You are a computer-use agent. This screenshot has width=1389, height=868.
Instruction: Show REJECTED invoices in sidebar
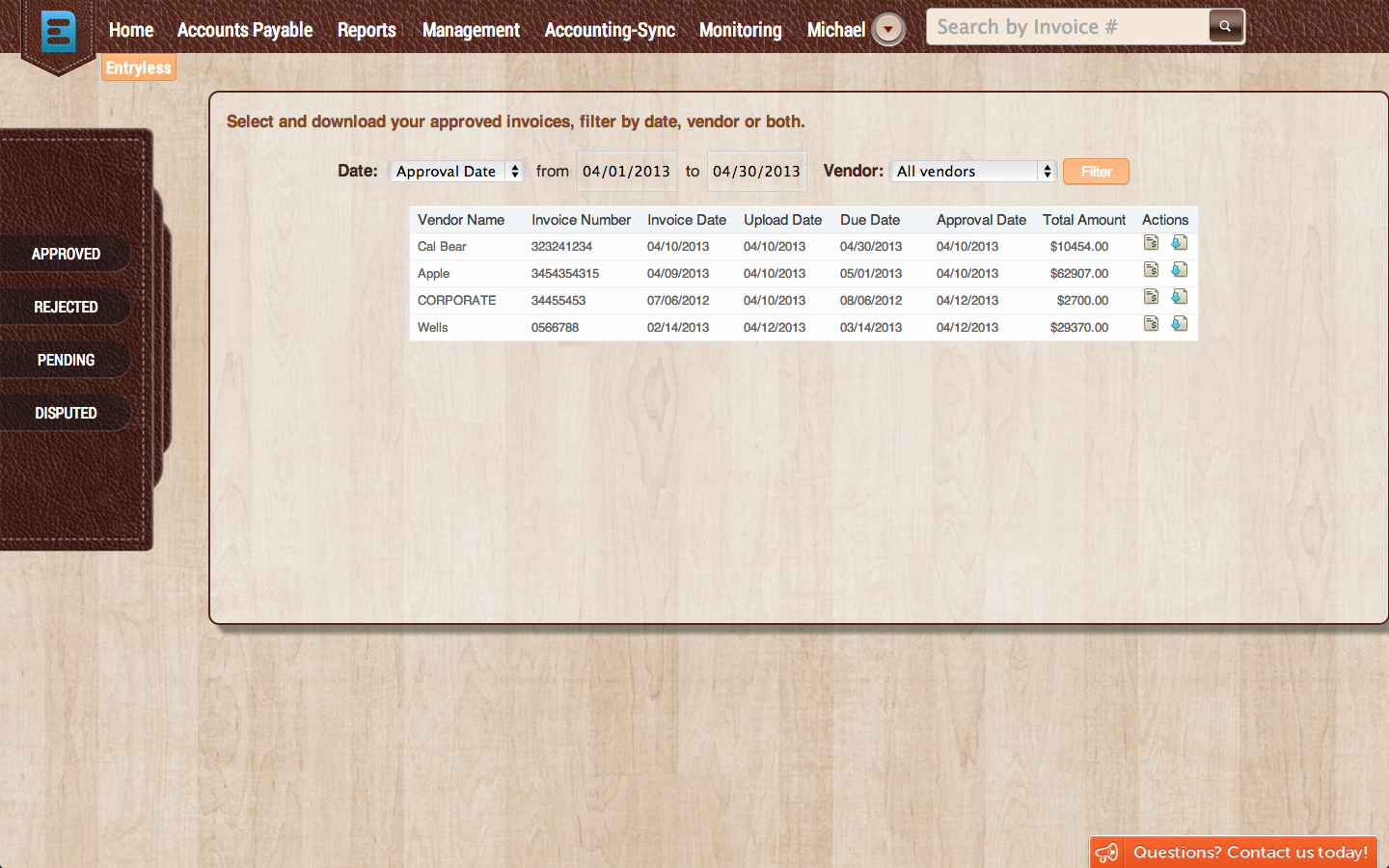tap(66, 307)
